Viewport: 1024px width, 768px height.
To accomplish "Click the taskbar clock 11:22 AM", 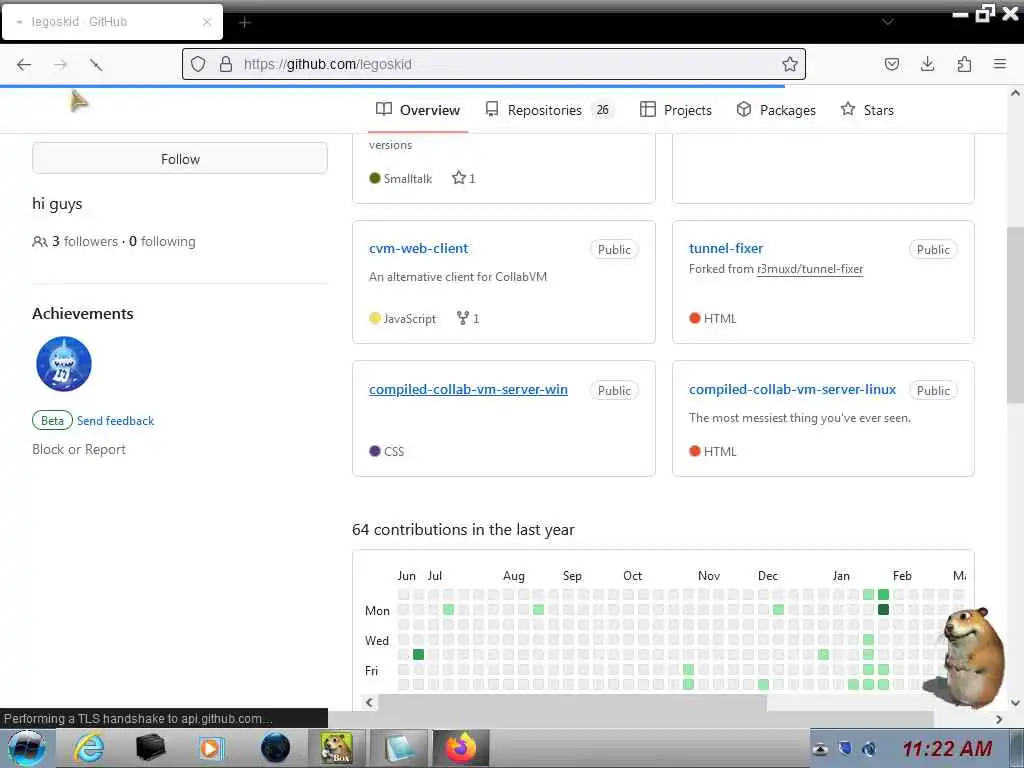I will pyautogui.click(x=947, y=748).
